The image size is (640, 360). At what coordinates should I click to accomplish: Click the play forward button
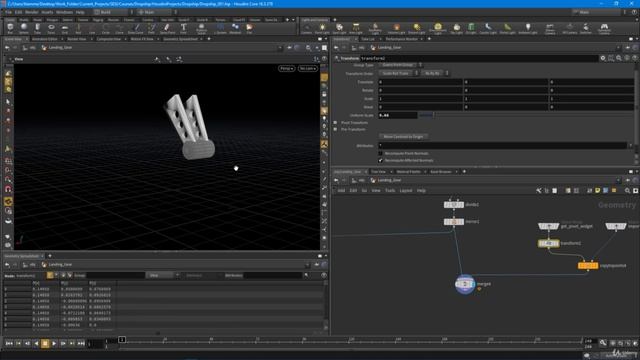pos(54,344)
